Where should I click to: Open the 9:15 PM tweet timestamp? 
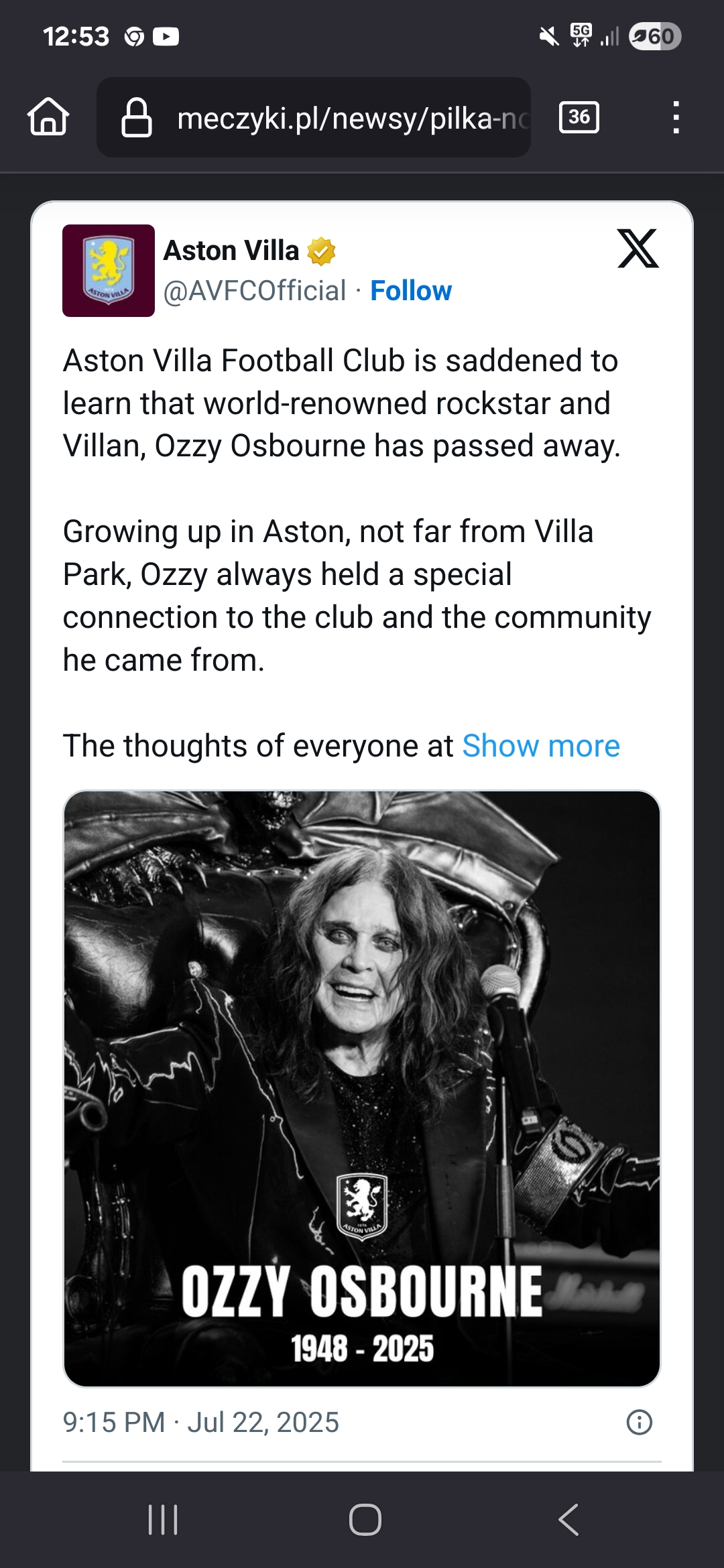click(x=201, y=1422)
